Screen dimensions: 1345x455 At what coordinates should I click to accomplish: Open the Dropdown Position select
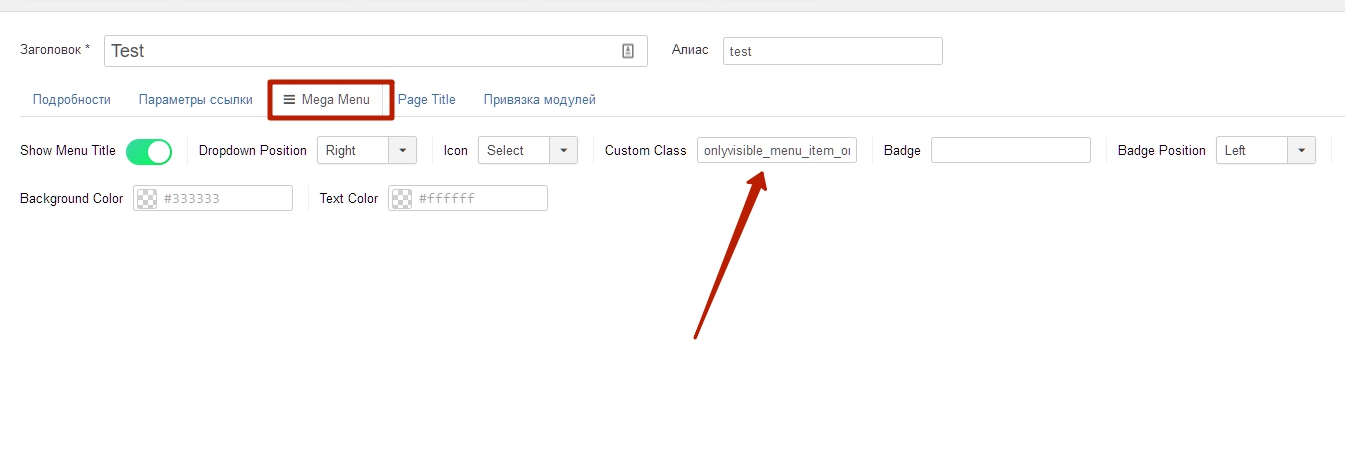tap(352, 151)
